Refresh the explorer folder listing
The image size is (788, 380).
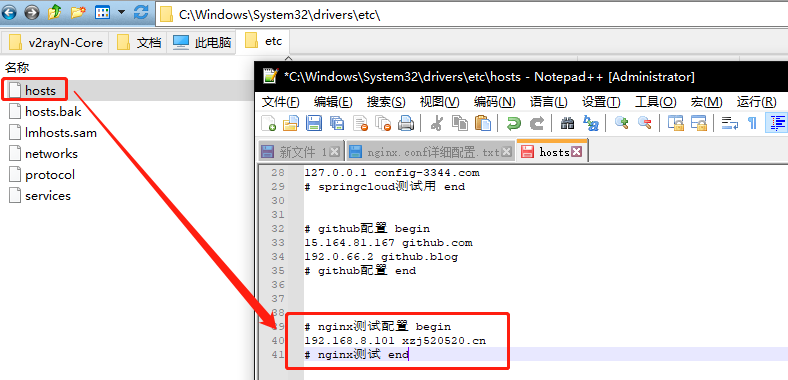pyautogui.click(x=141, y=12)
